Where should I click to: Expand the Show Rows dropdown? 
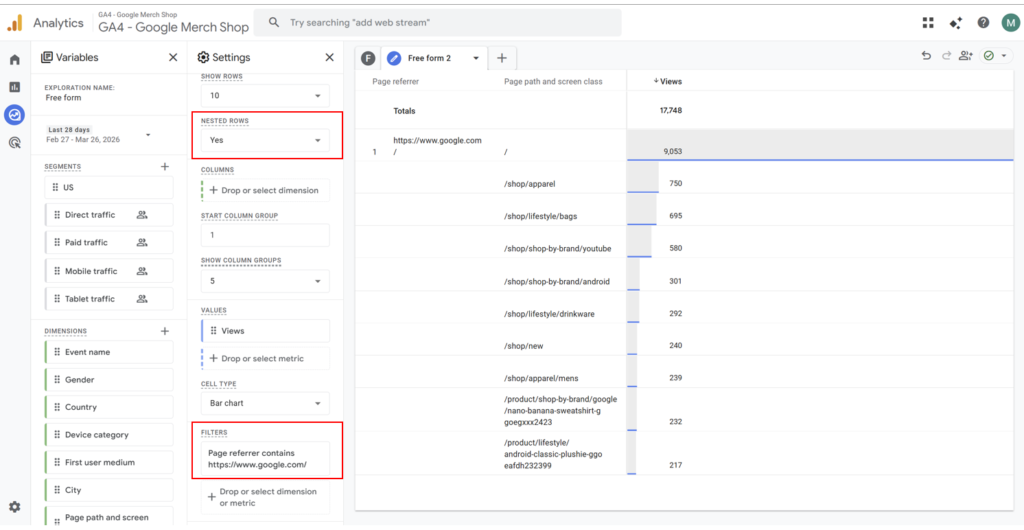265,96
